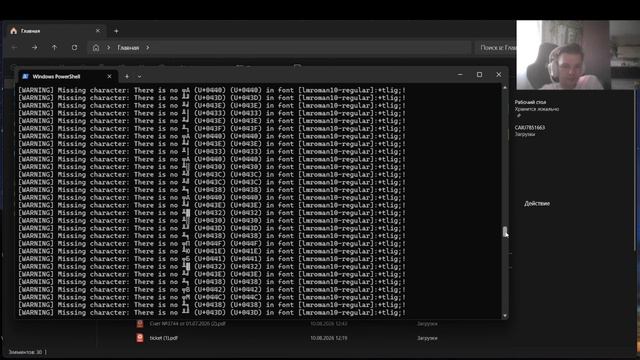Maximize the PowerShell terminal window
The width and height of the screenshot is (640, 360).
coord(480,75)
